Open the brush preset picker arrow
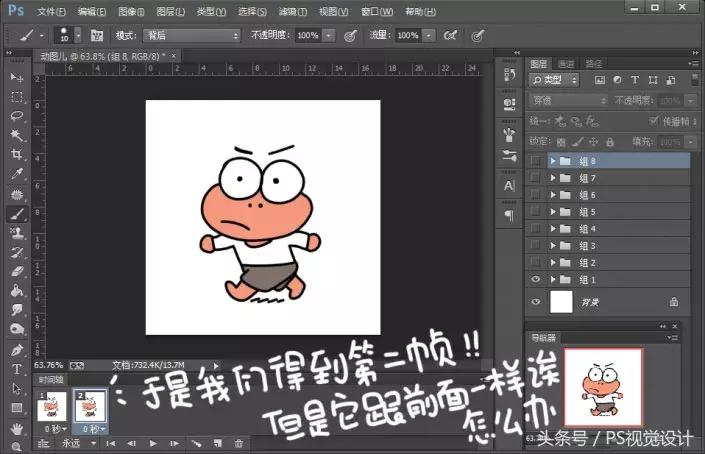The image size is (705, 454). coord(78,35)
